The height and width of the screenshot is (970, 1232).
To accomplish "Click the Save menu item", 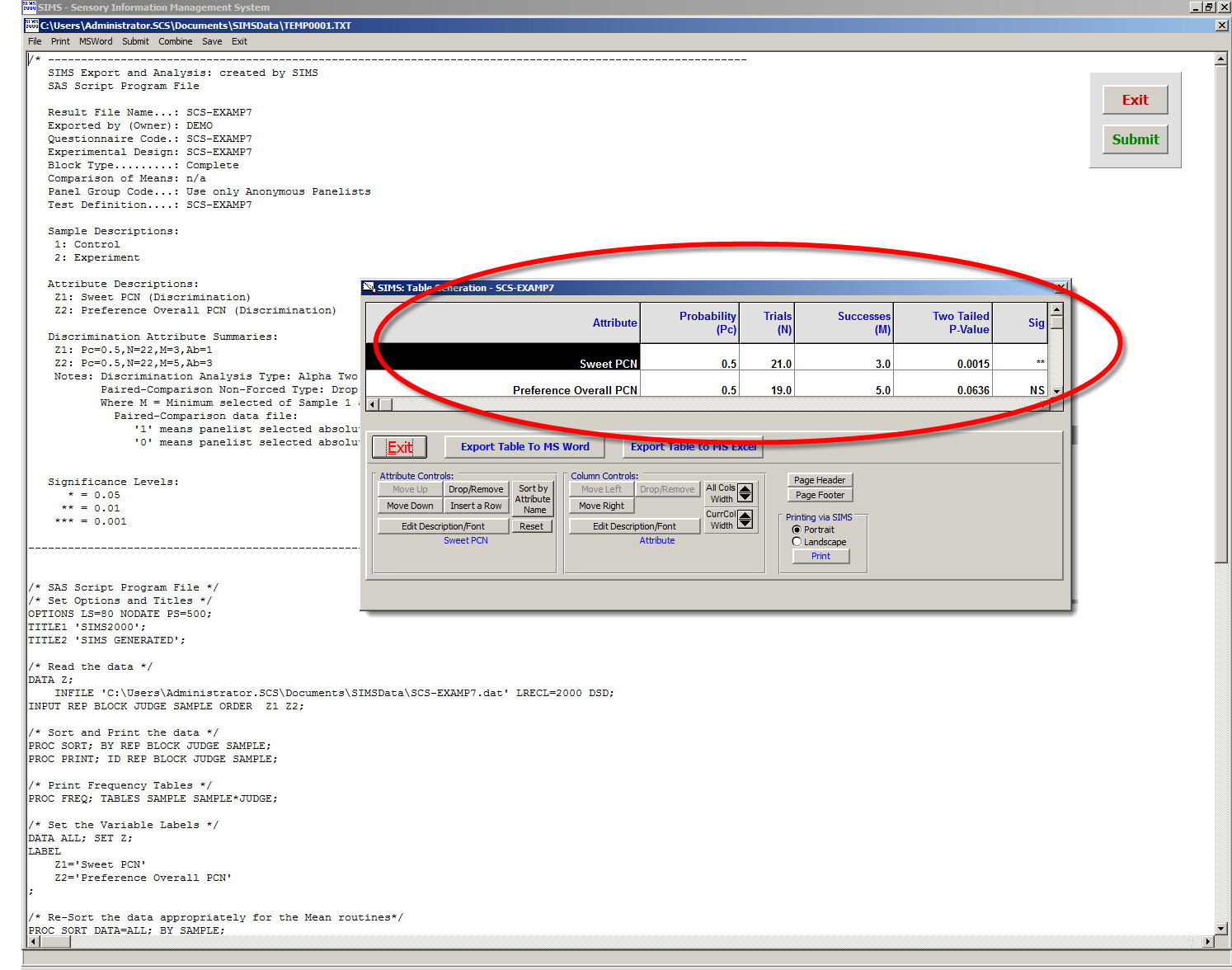I will click(212, 41).
